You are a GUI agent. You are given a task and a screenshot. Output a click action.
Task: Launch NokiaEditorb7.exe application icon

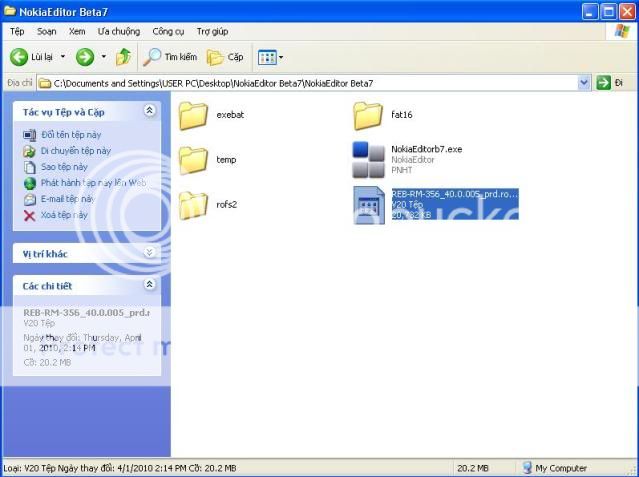[369, 159]
